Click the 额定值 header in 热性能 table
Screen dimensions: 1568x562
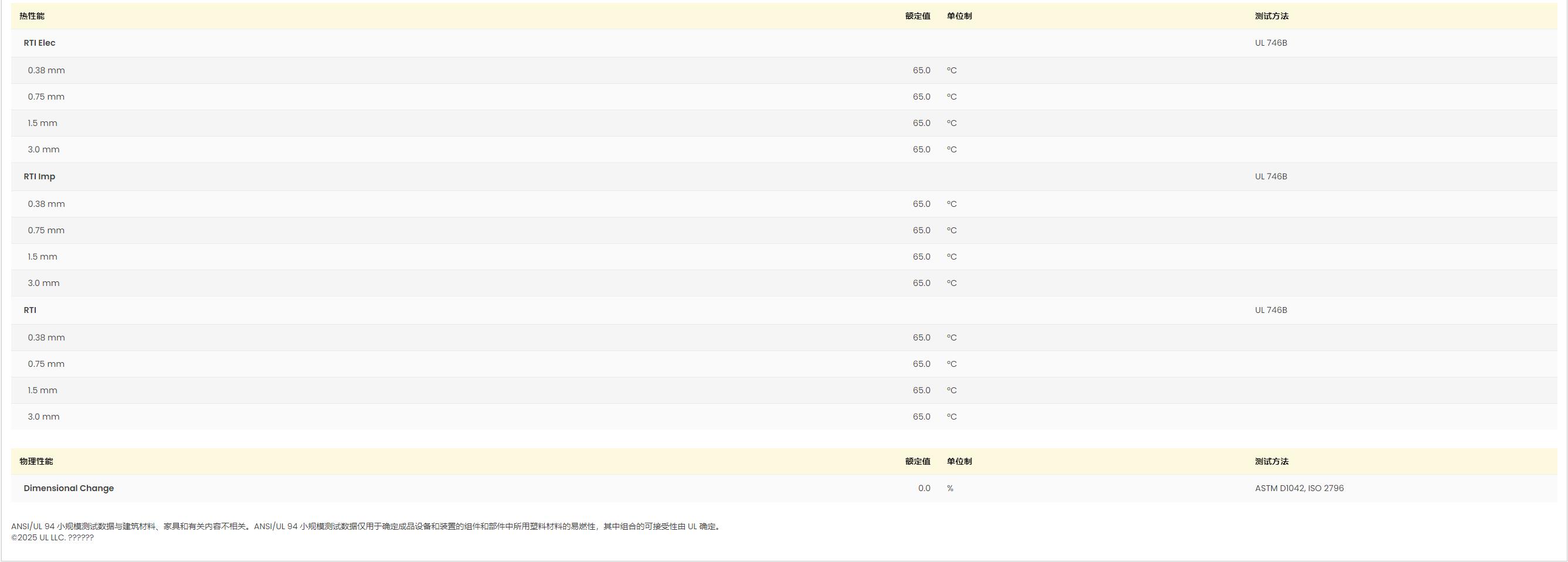coord(917,16)
